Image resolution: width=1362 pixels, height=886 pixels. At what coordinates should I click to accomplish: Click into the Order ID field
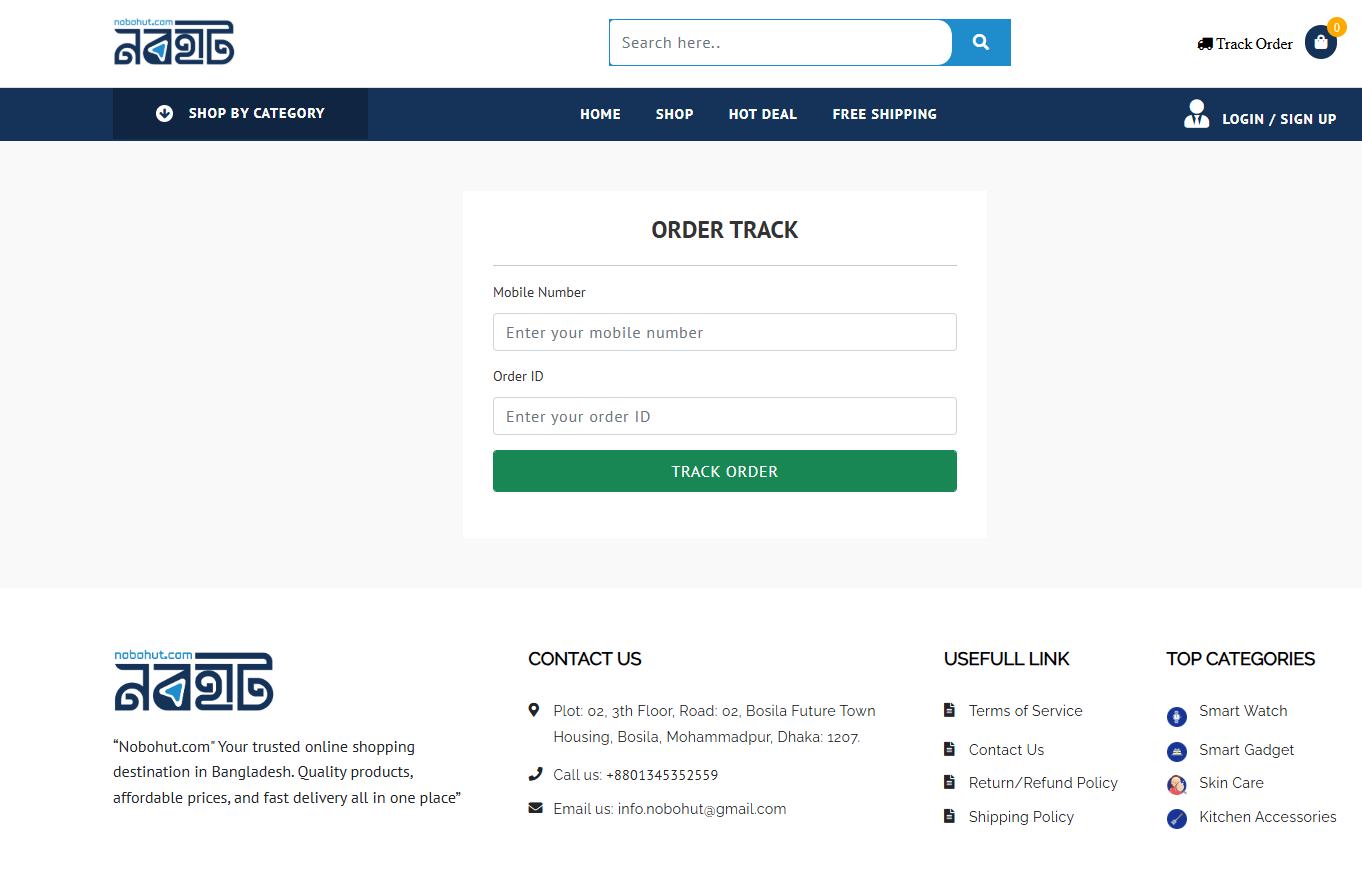click(724, 416)
